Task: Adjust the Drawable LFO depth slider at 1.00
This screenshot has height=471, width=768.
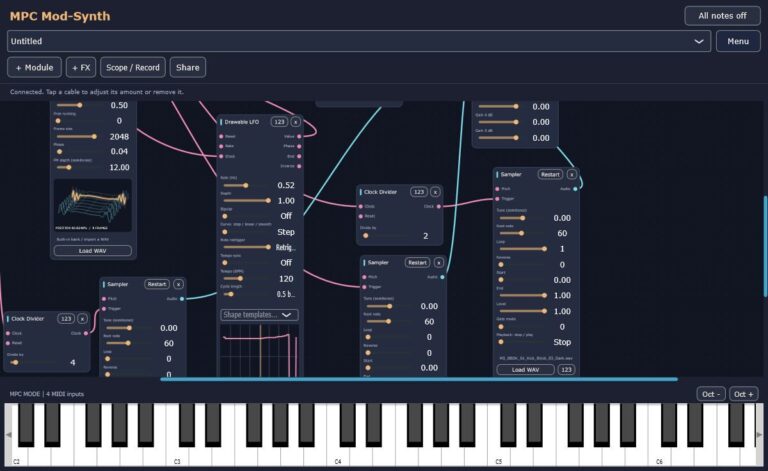Action: point(247,201)
